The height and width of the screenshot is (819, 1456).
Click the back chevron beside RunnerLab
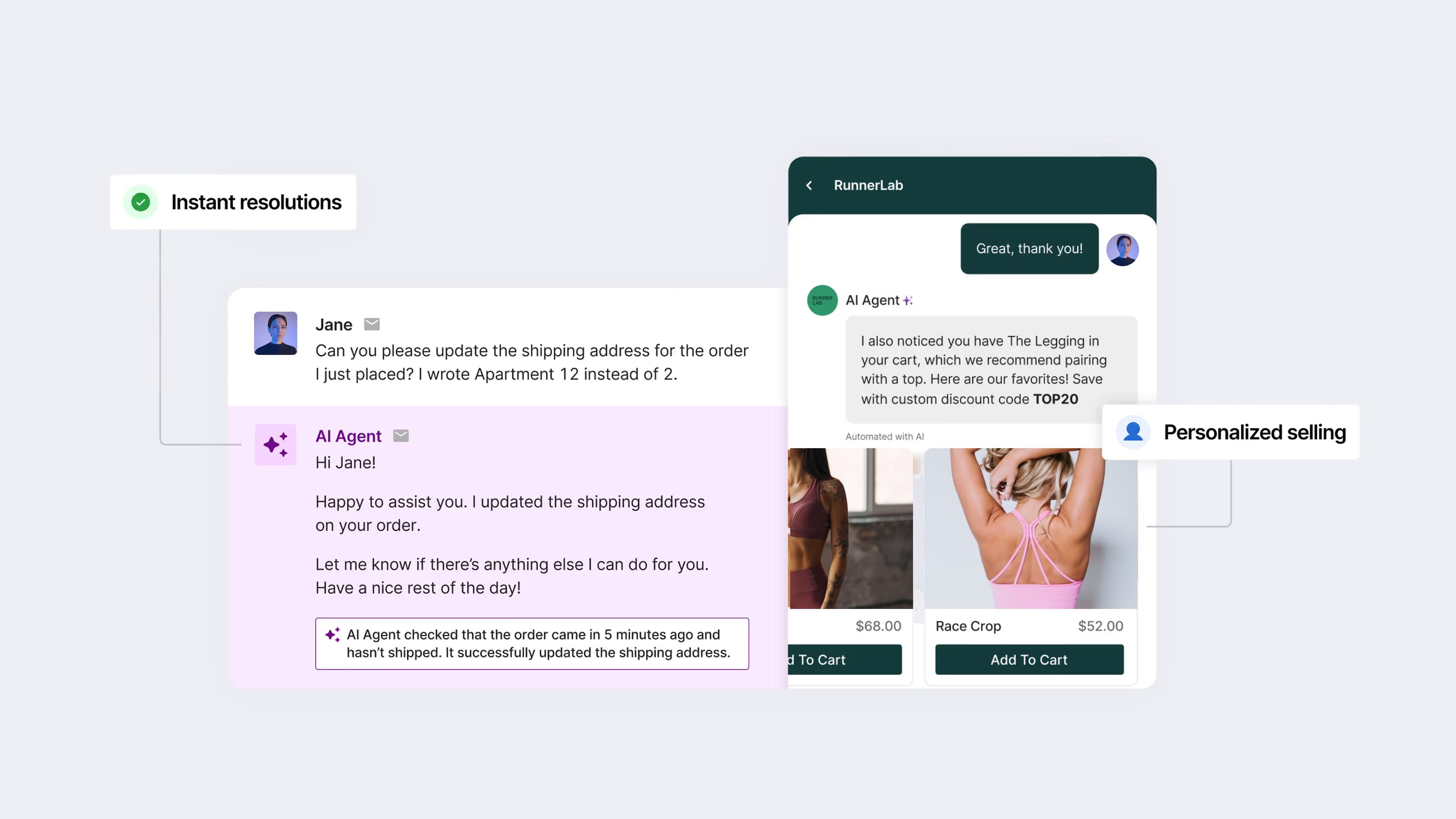tap(809, 185)
